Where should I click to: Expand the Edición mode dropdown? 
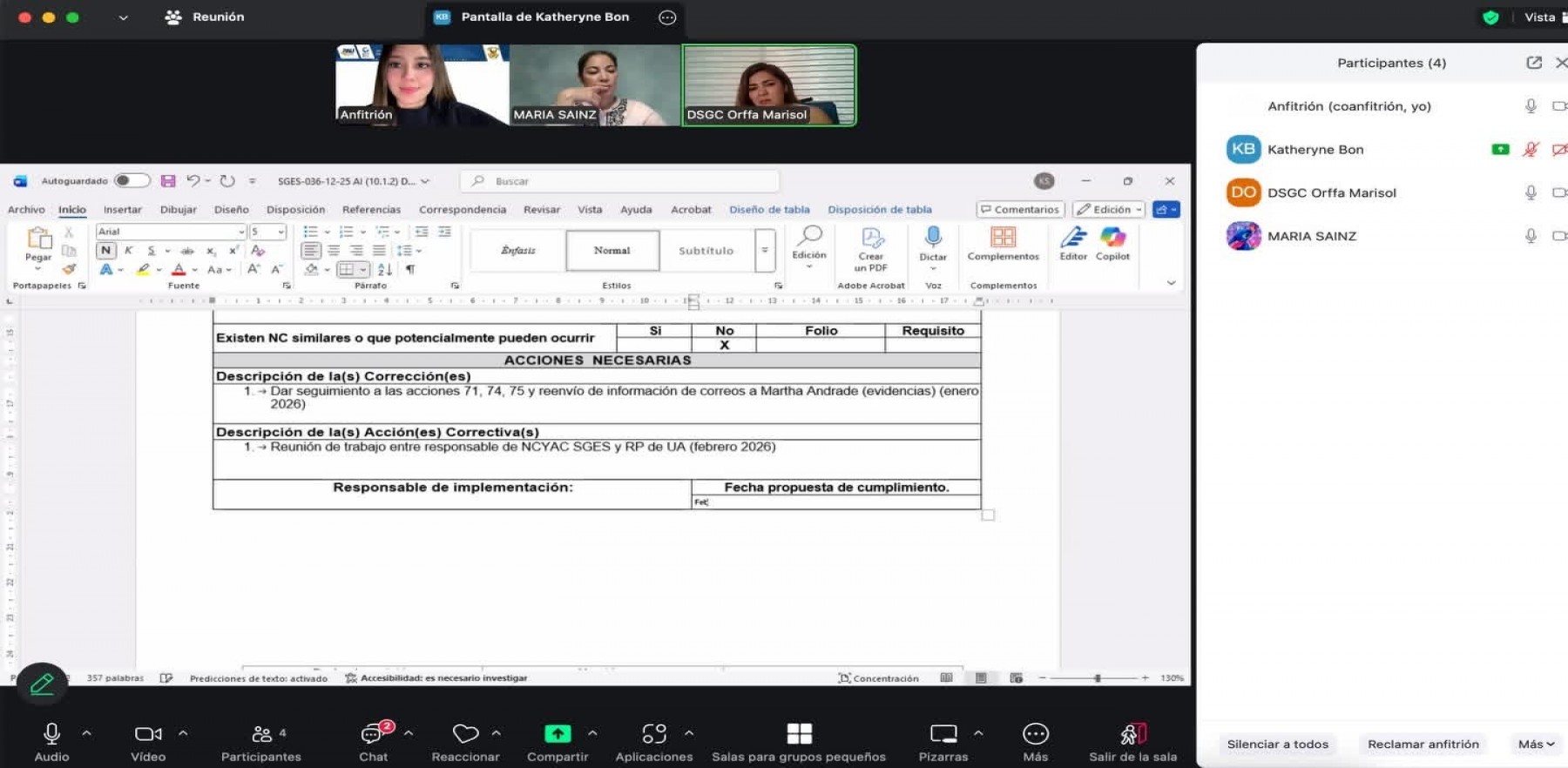click(1108, 210)
